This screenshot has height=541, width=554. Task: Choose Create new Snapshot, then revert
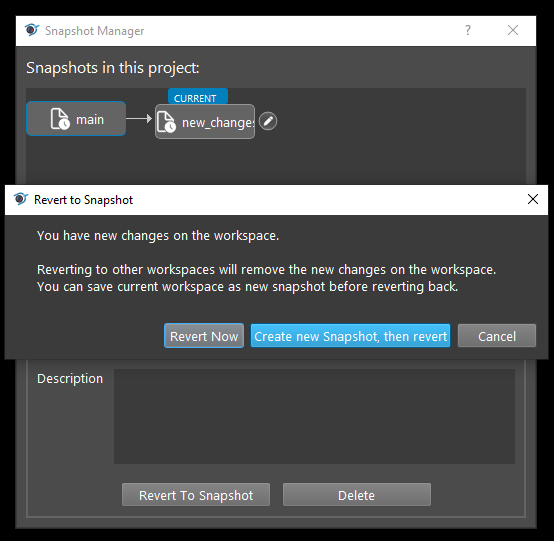tap(350, 336)
